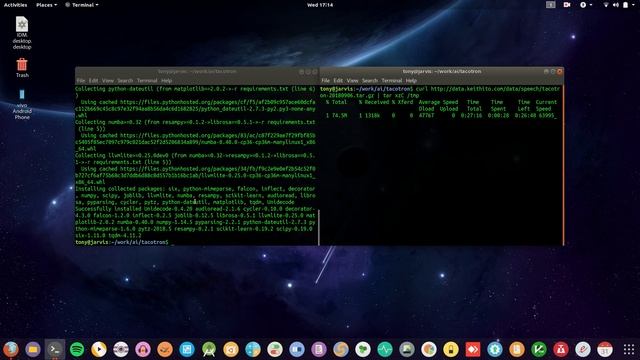Open the purple notes icon in dock

[319, 349]
